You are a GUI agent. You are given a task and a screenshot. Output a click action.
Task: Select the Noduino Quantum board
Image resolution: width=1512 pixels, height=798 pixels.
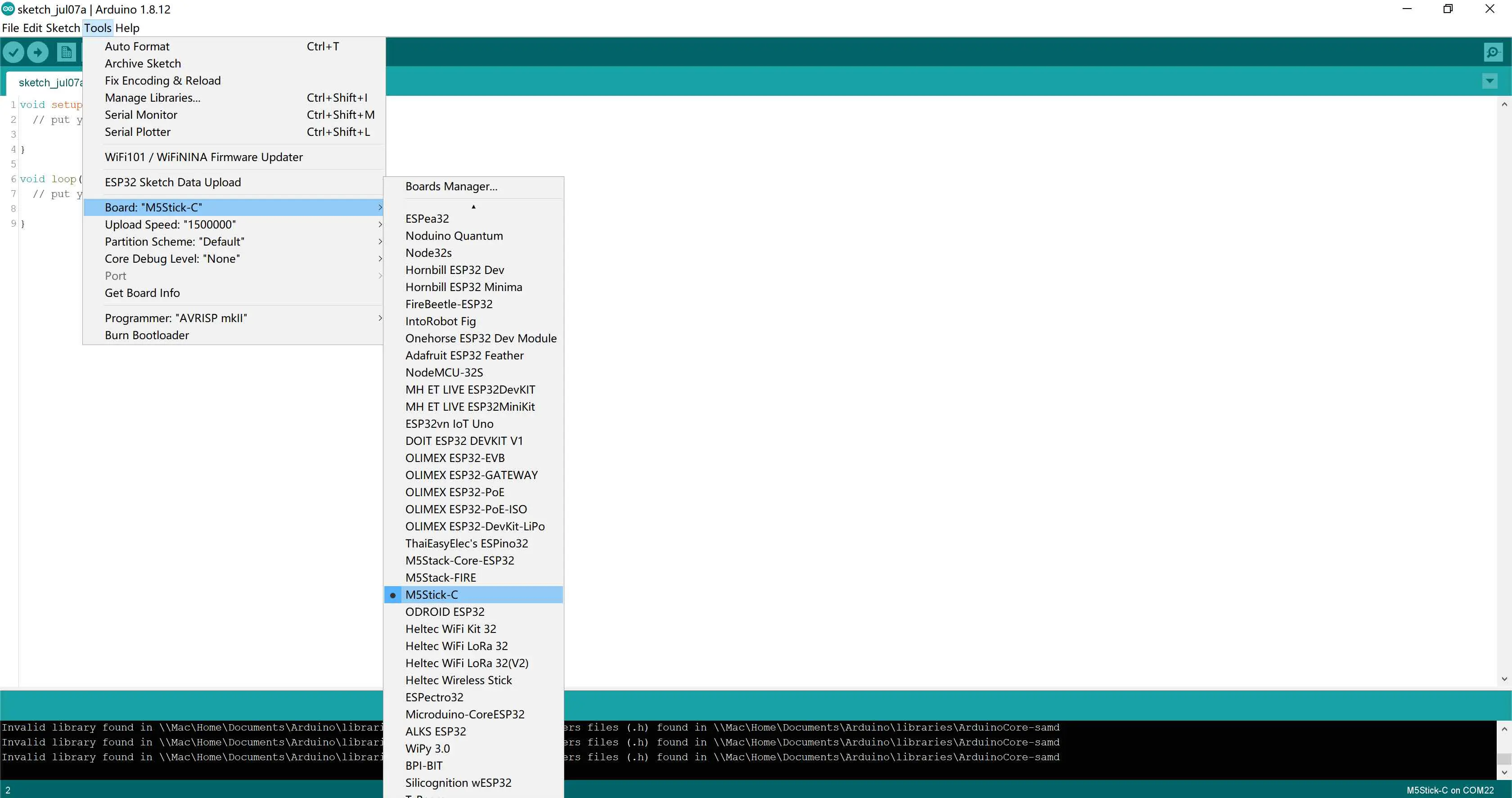(x=473, y=235)
